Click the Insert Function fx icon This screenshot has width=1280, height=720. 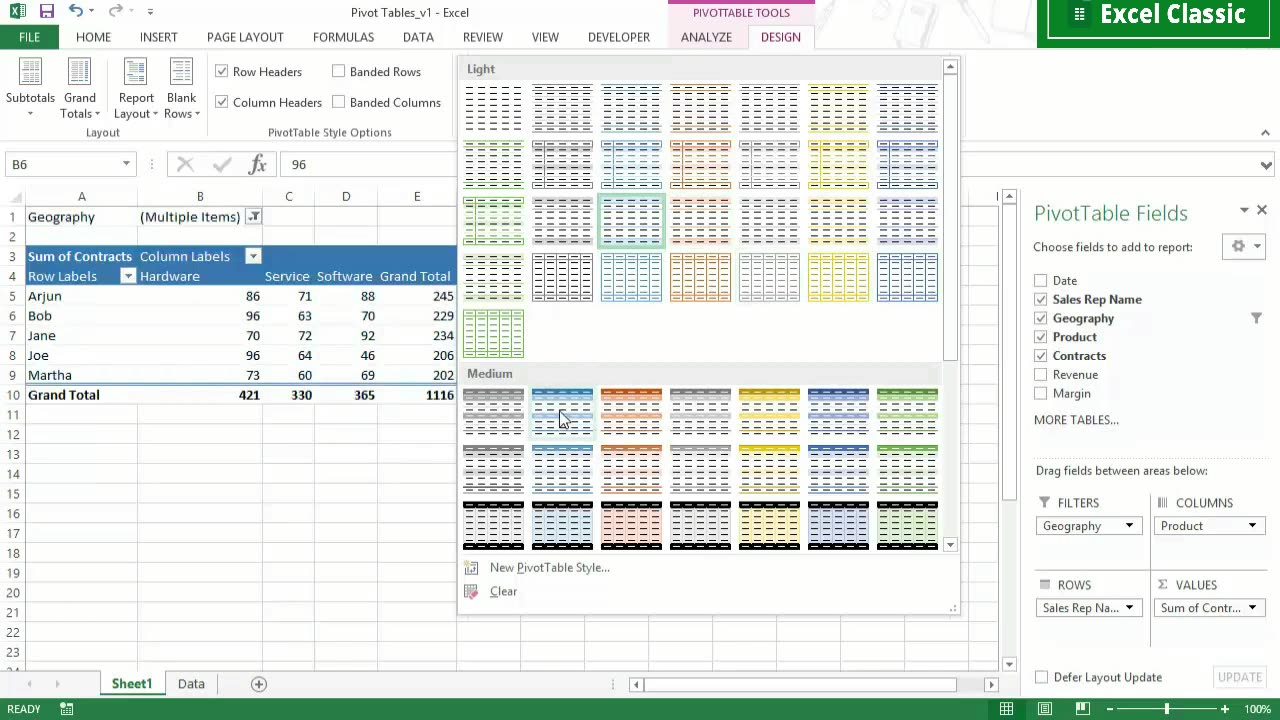257,164
